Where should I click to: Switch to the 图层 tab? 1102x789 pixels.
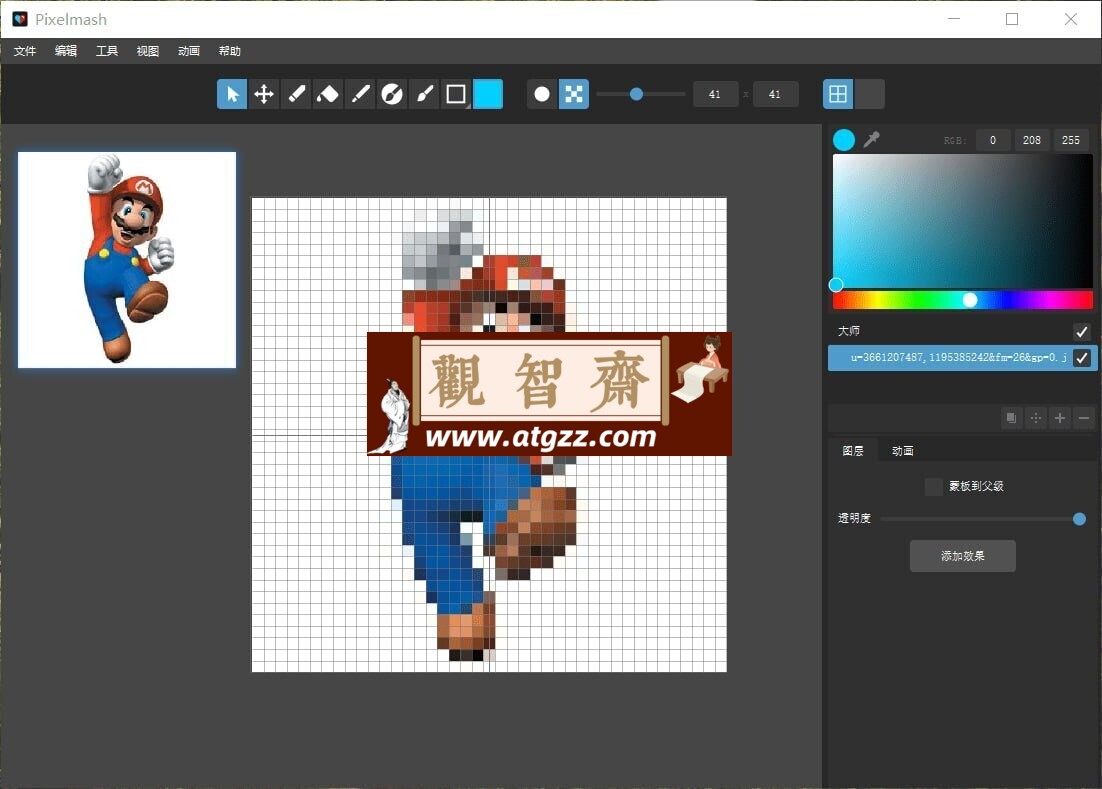[853, 450]
